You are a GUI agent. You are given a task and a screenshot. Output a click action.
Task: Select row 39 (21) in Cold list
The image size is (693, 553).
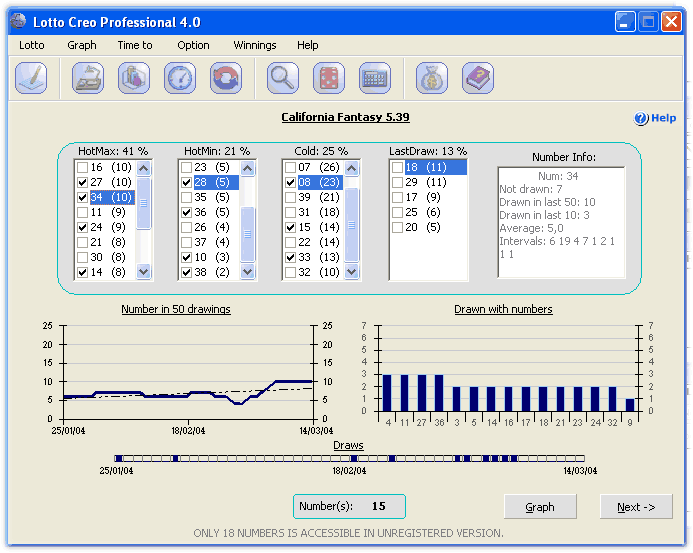(x=313, y=198)
